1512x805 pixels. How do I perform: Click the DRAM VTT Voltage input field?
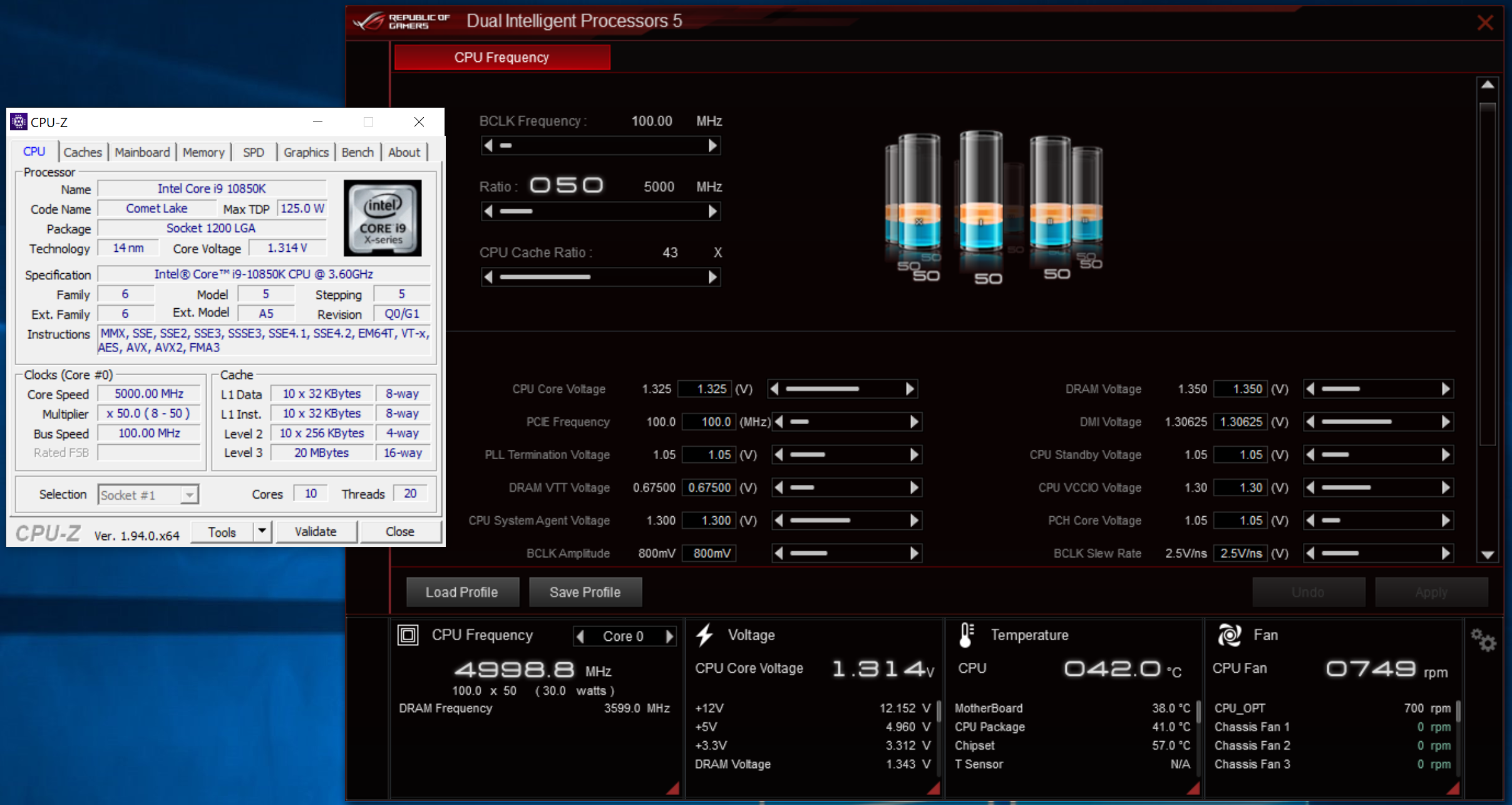709,487
